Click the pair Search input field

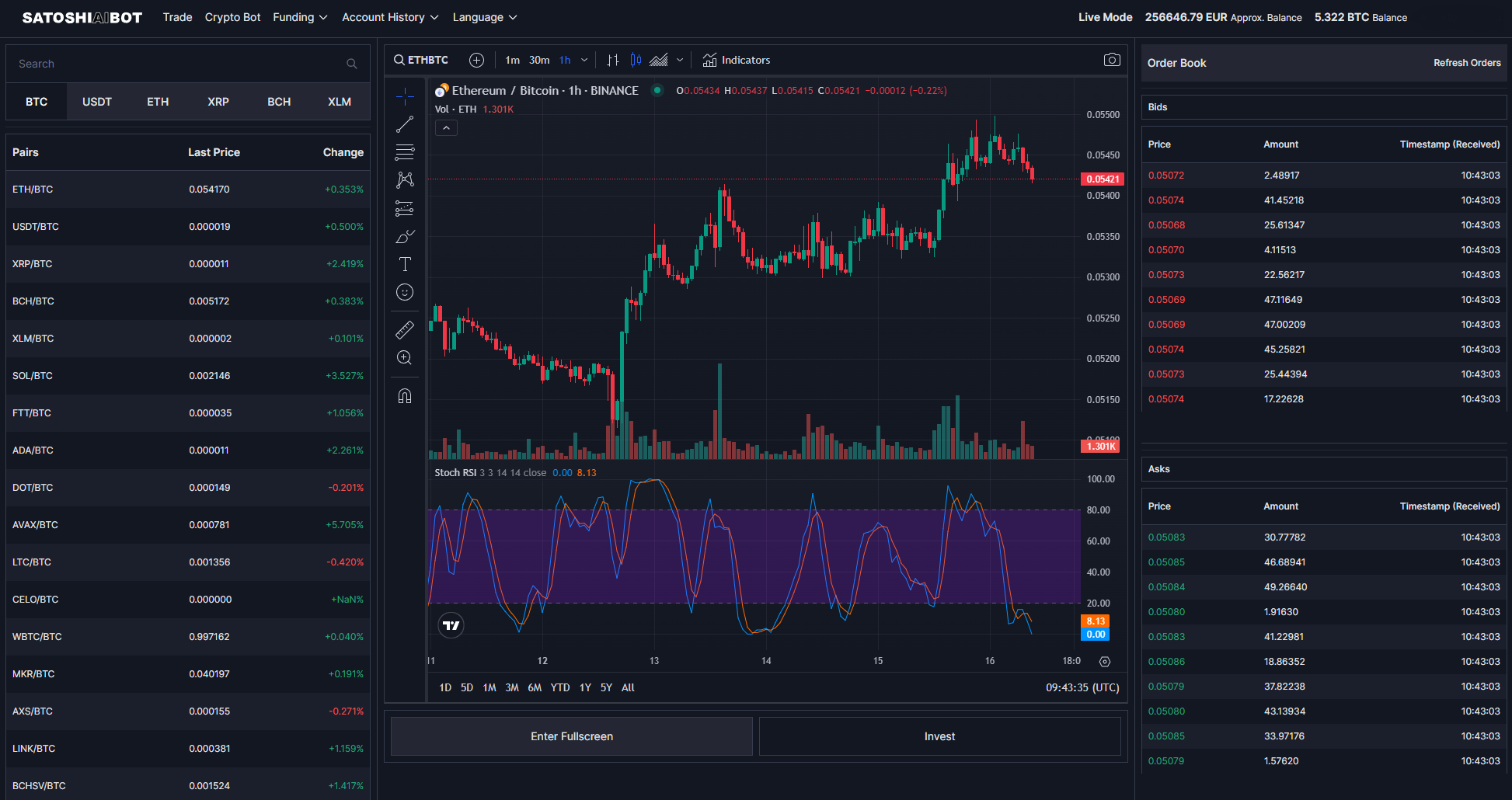(179, 64)
